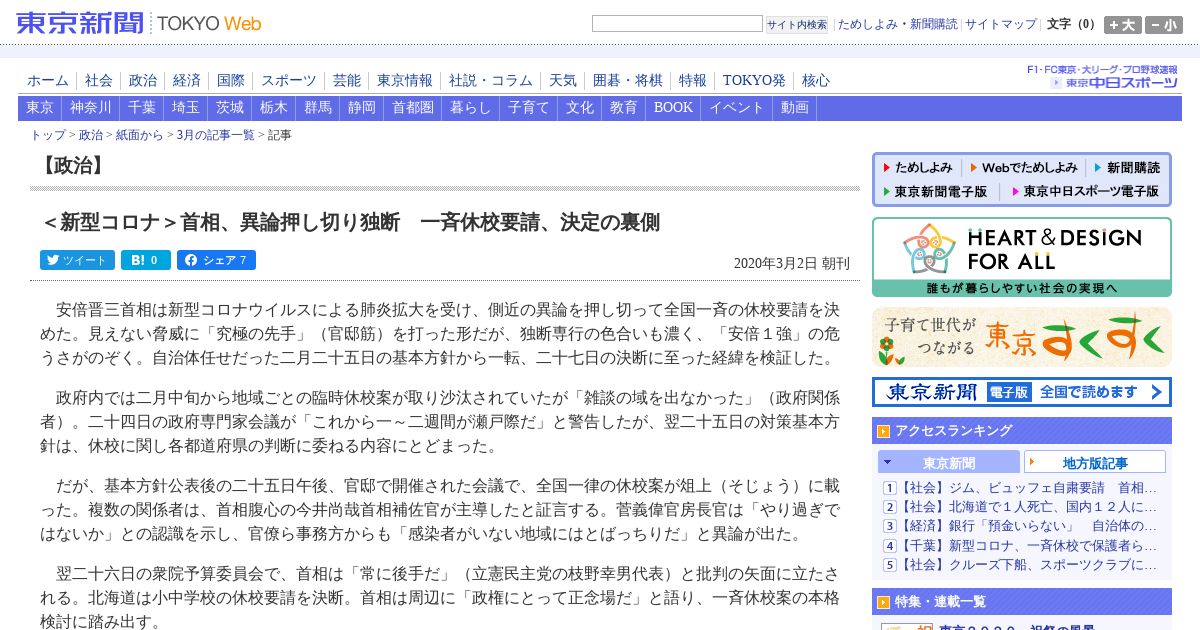
Task: Open 東京中日スポーツ電子版 sidebar link
Action: coord(1085,191)
